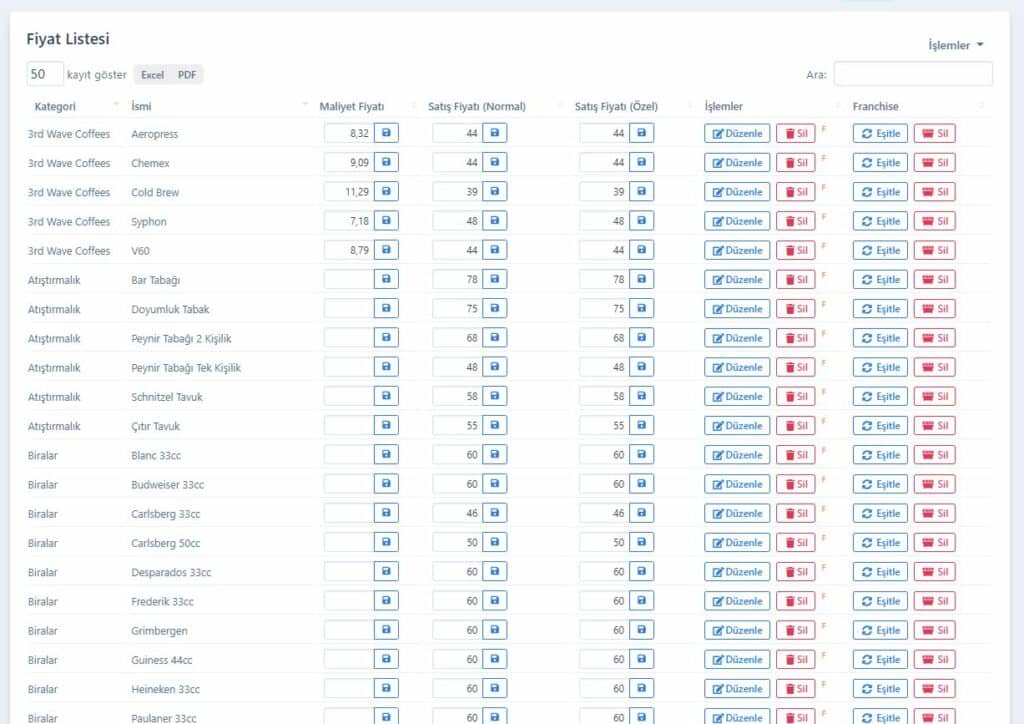Viewport: 1024px width, 724px height.
Task: Save normal price for Syphon row
Action: tap(494, 221)
